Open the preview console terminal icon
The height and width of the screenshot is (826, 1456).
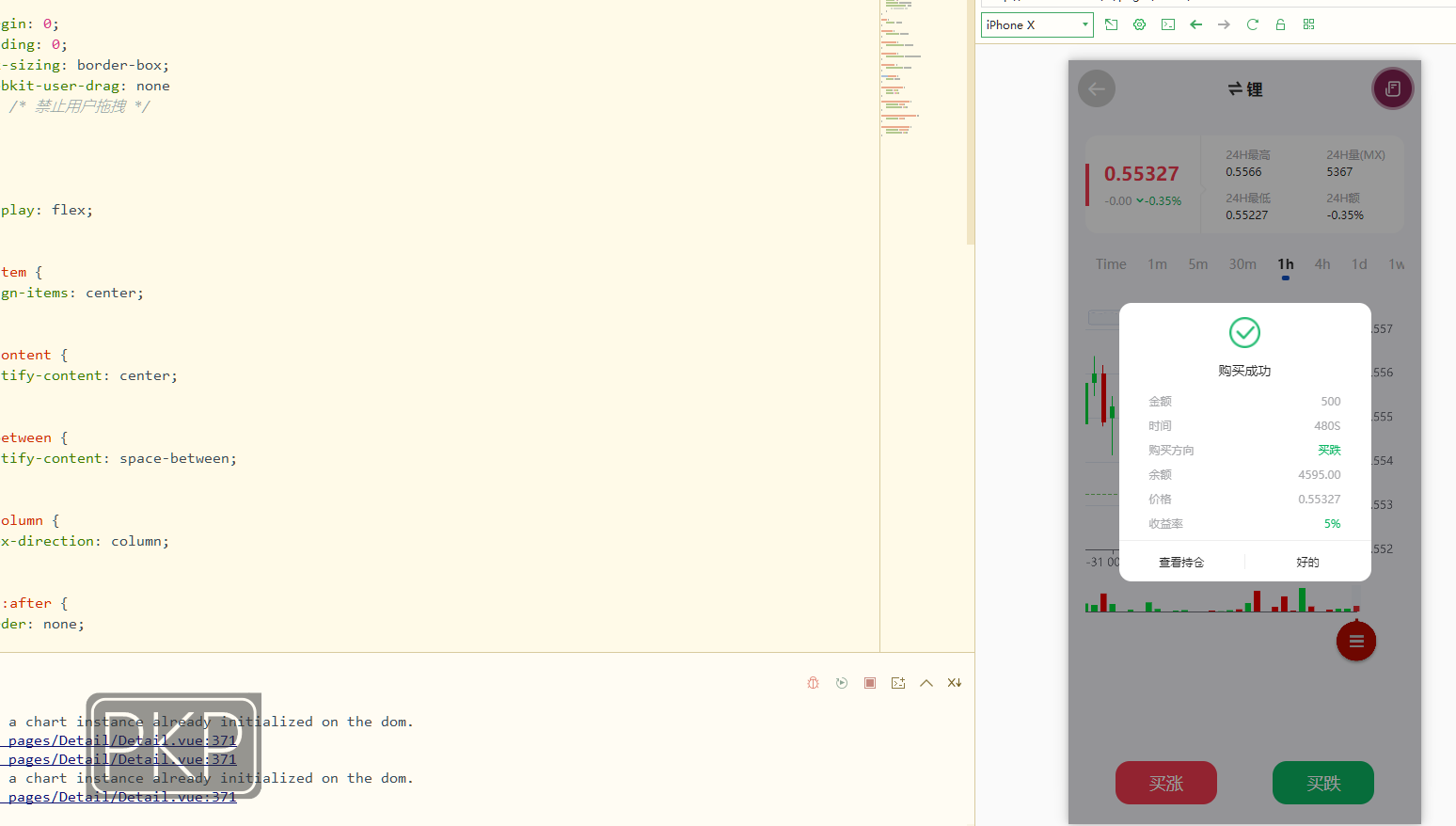click(1168, 24)
